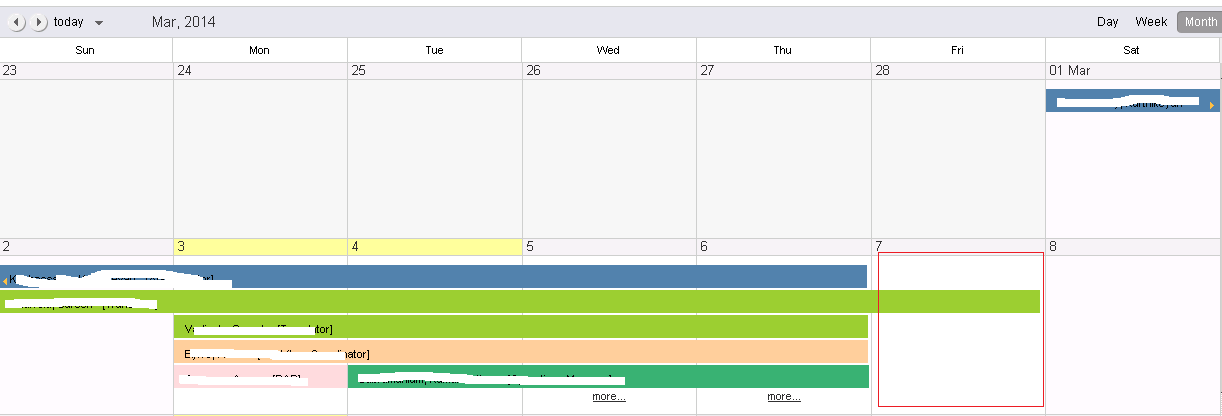Image resolution: width=1222 pixels, height=416 pixels.
Task: Jump to today's date
Action: click(69, 22)
